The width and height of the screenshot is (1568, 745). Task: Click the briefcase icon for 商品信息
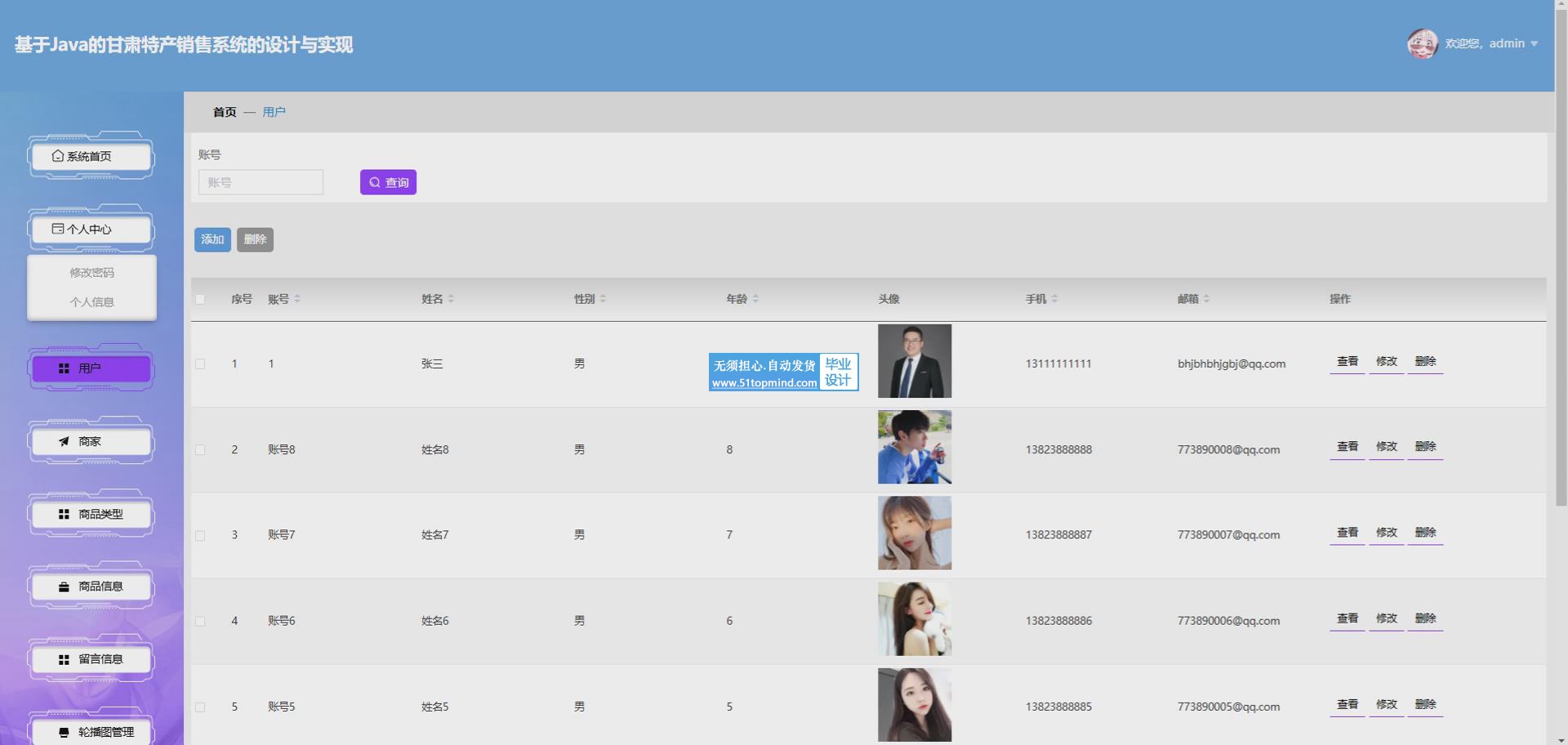click(64, 587)
